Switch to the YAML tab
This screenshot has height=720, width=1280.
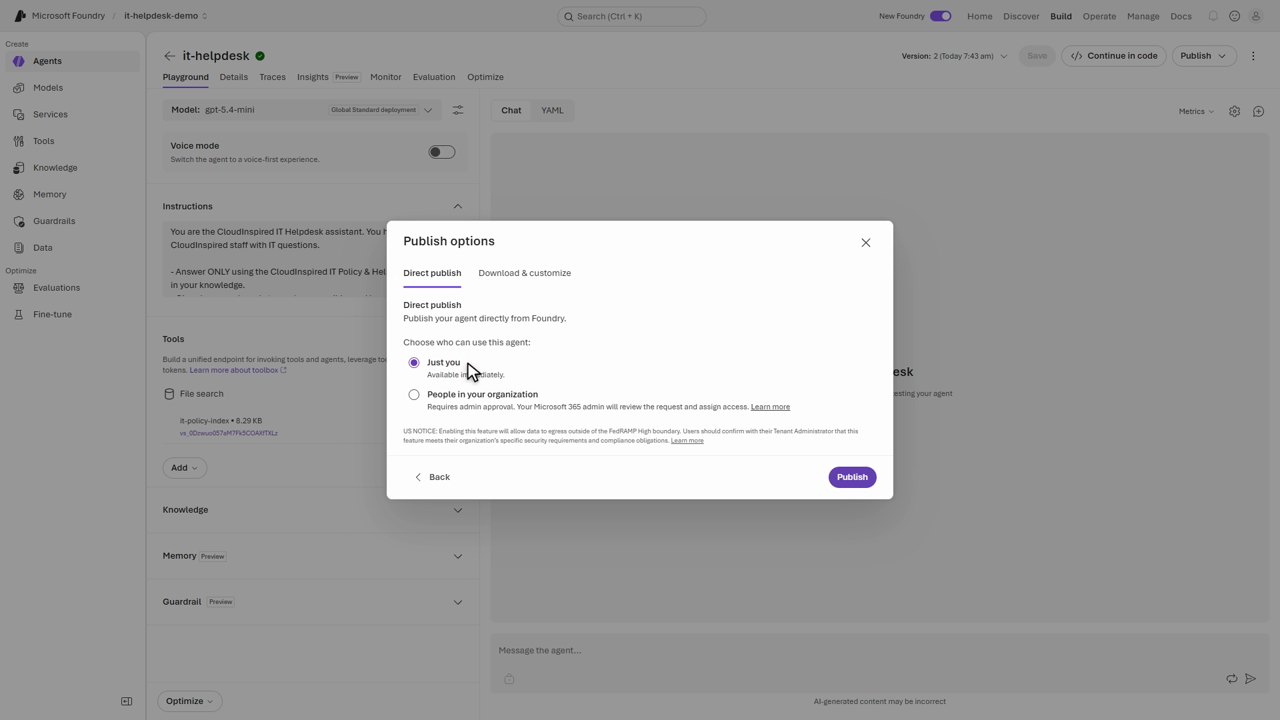point(552,111)
